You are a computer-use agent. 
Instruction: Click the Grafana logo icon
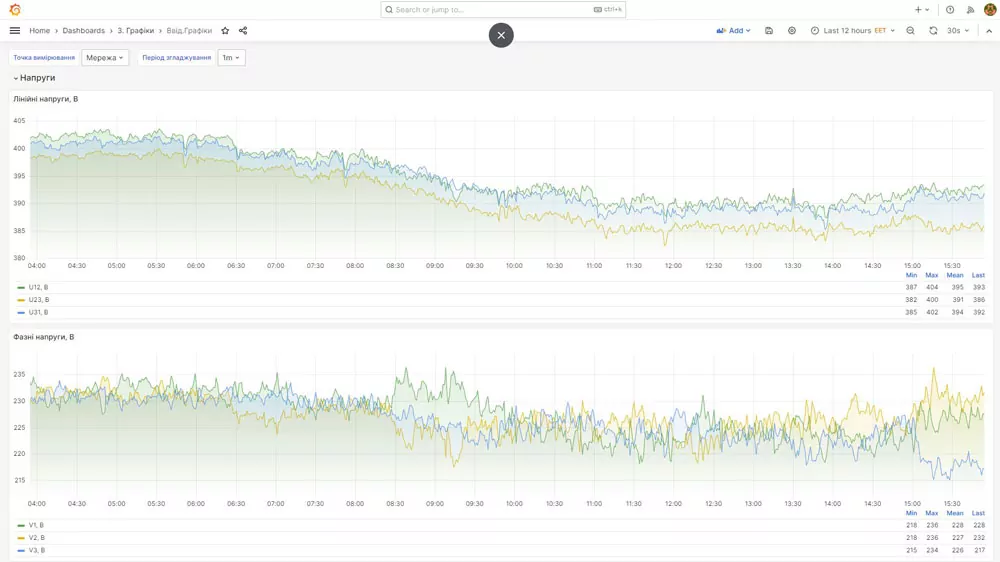pyautogui.click(x=15, y=10)
